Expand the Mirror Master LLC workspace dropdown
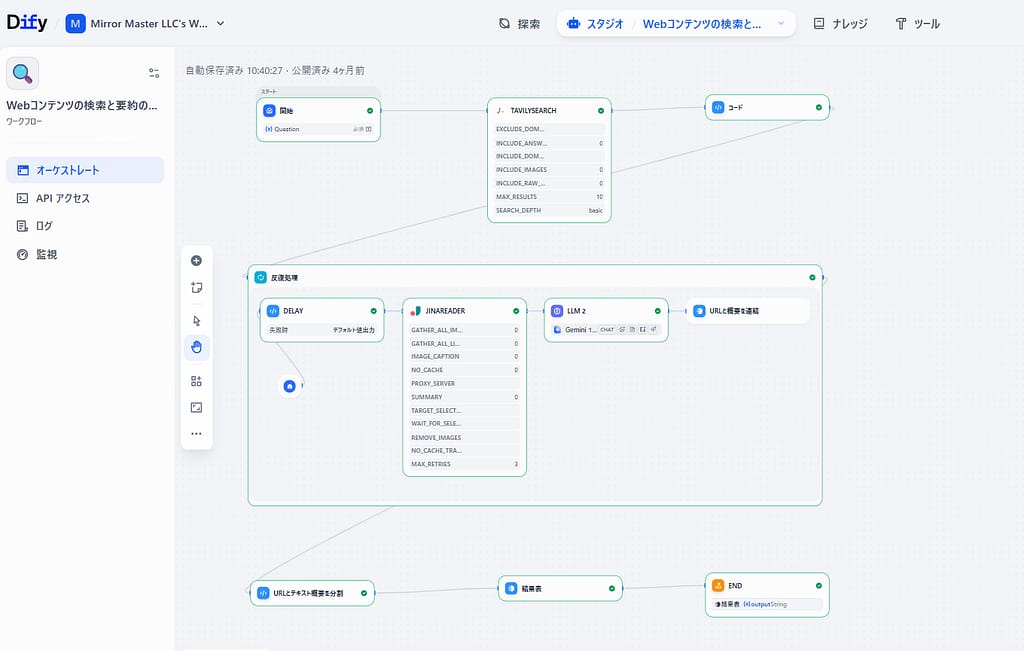1024x651 pixels. click(x=220, y=24)
